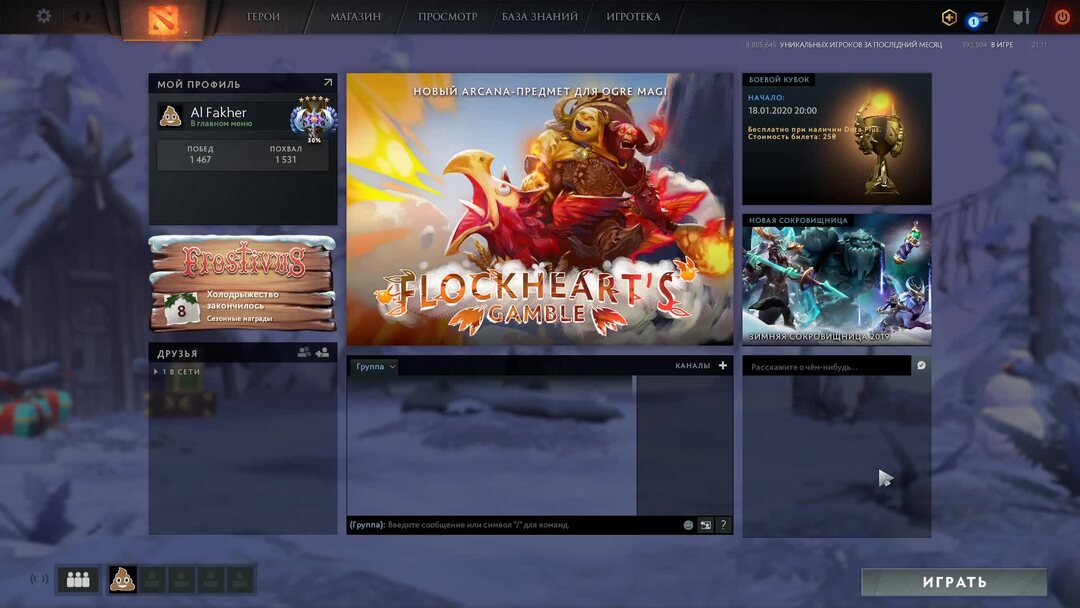Open the БАЗА ЗНАНИЙ tab
Image resolution: width=1080 pixels, height=608 pixels.
point(539,17)
